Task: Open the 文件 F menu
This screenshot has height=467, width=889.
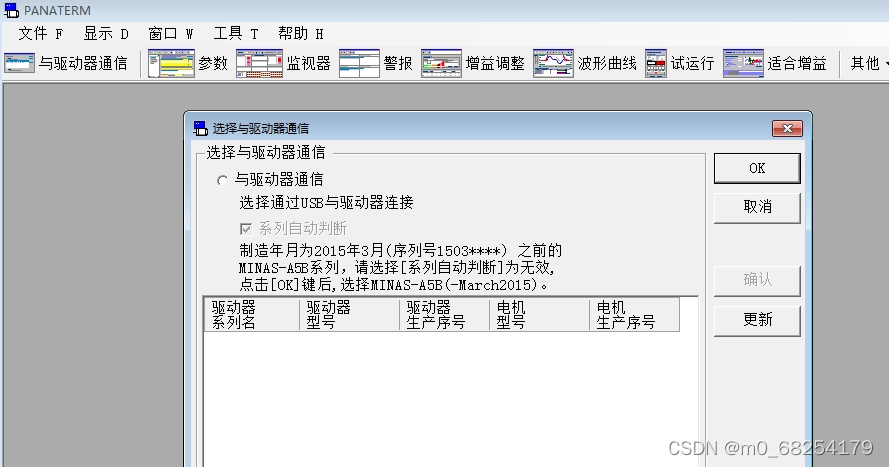Action: 41,34
